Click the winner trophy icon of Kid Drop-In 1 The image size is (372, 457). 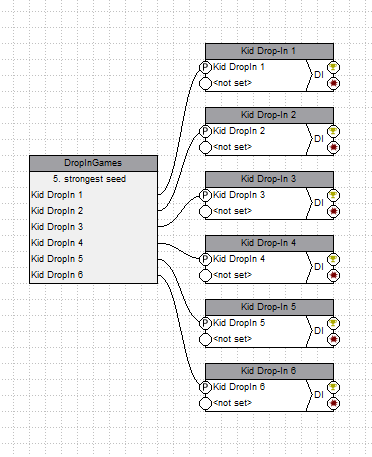coord(333,67)
